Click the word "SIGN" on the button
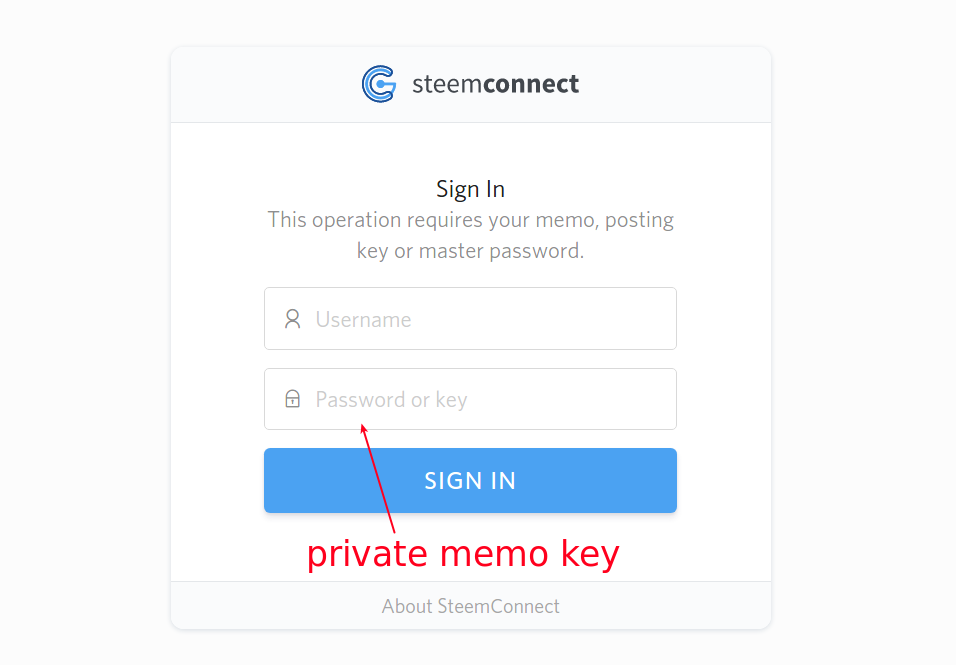Screen dimensions: 956x665 [x=445, y=481]
